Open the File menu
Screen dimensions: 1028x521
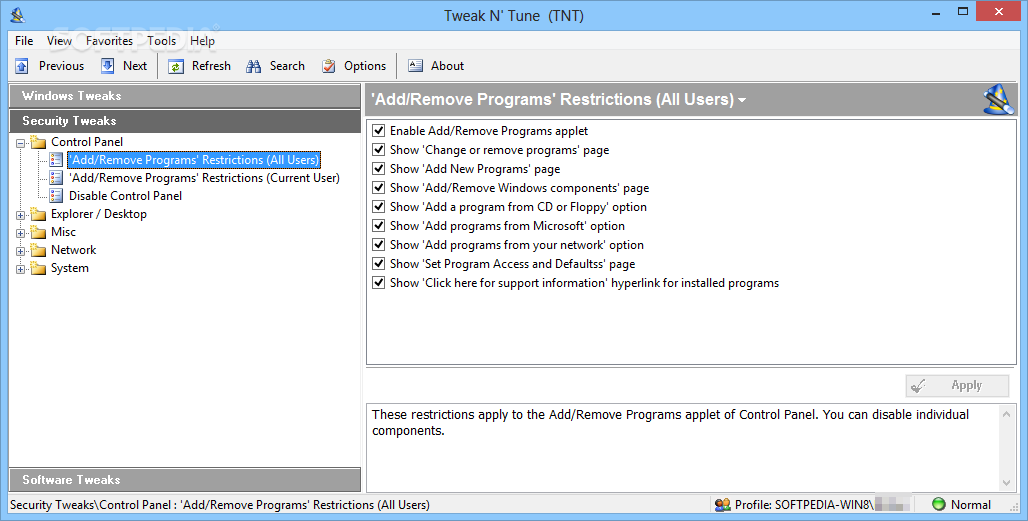[x=24, y=41]
